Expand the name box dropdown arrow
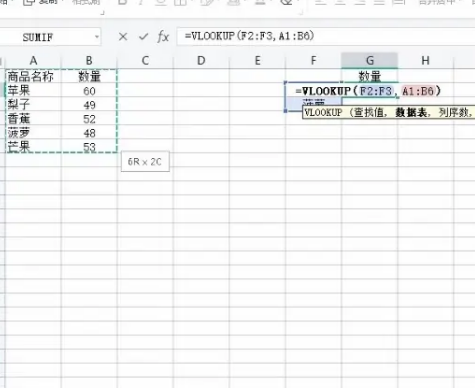The image size is (475, 388). 97,37
